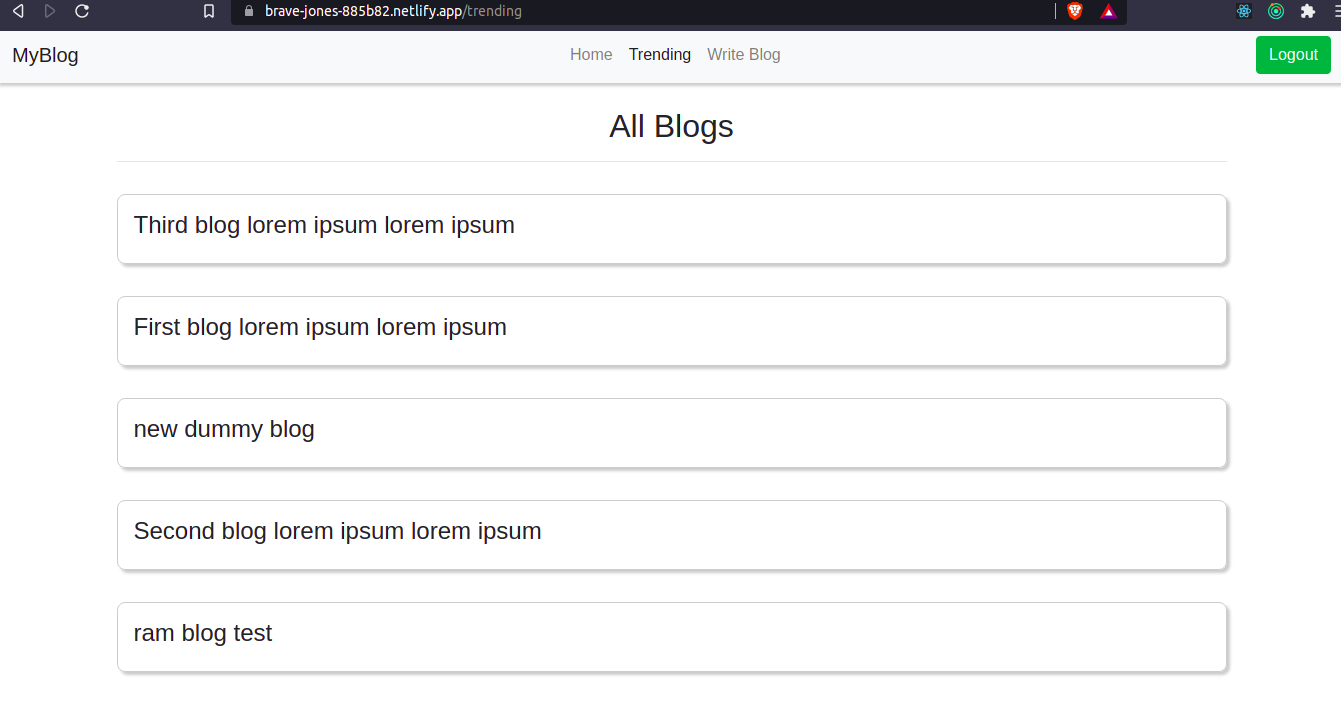Click the green Logout button
The width and height of the screenshot is (1341, 703).
tap(1293, 55)
